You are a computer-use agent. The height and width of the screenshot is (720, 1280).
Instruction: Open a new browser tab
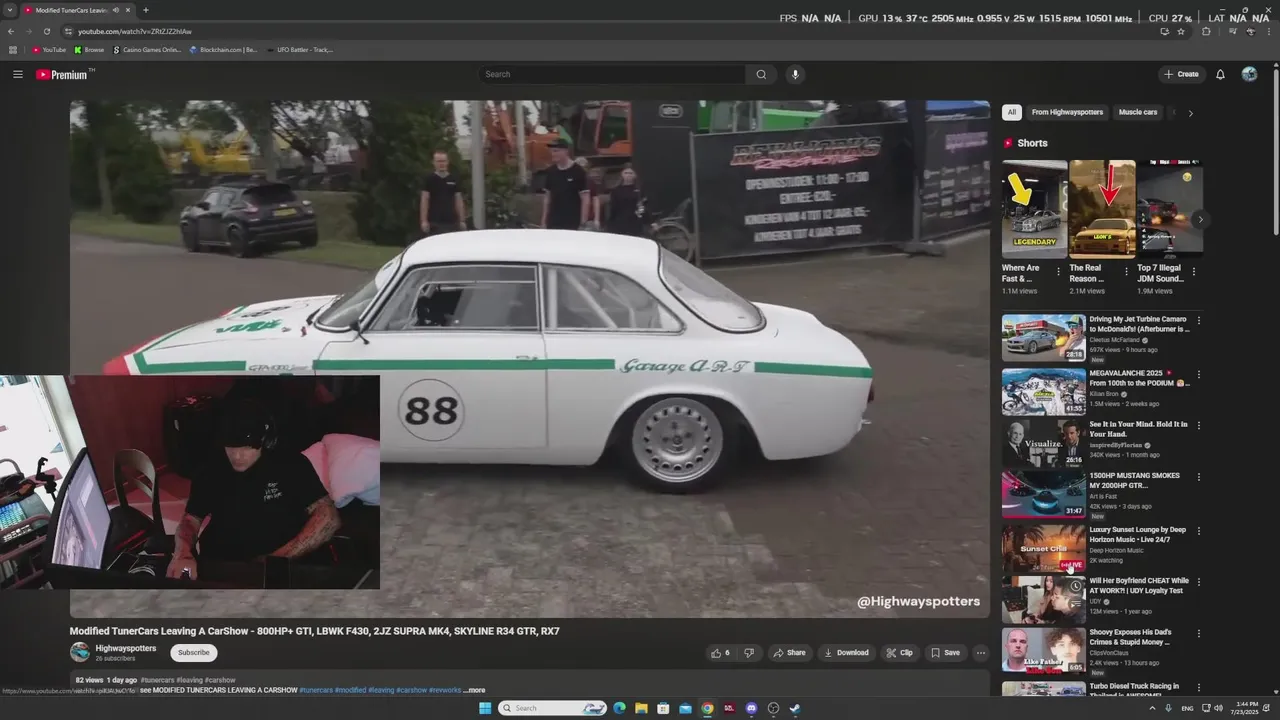click(x=146, y=10)
